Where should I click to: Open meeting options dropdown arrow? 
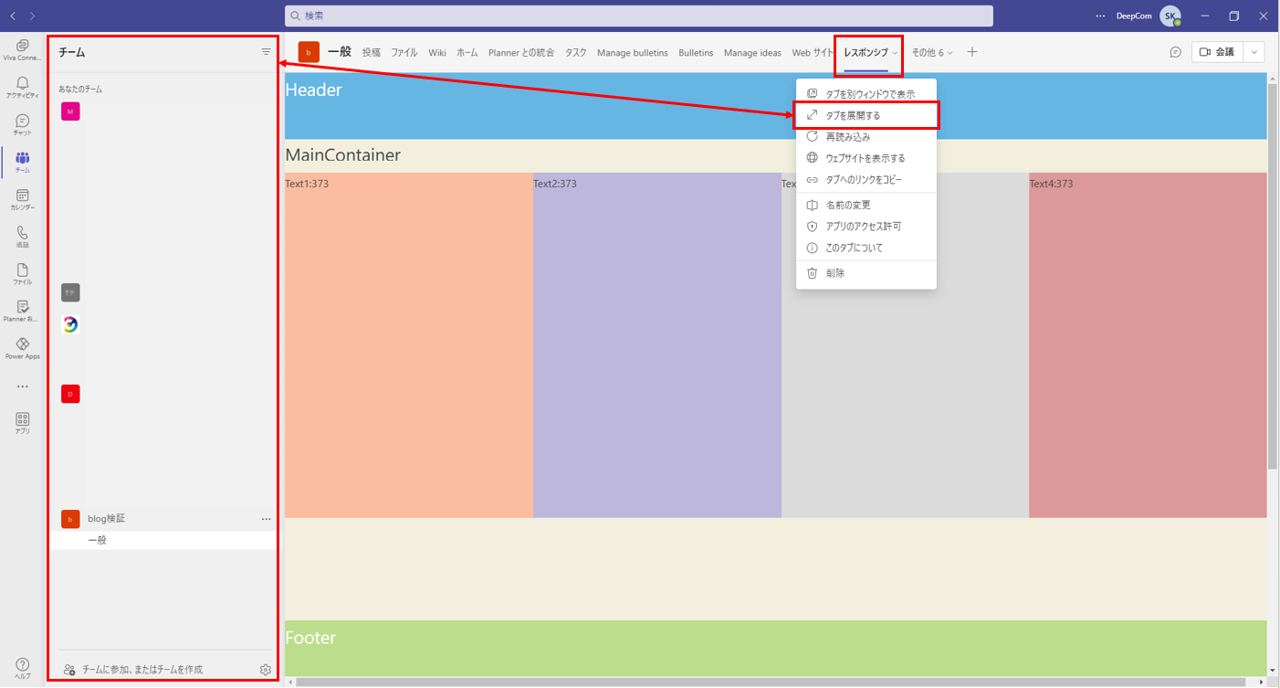[1254, 52]
